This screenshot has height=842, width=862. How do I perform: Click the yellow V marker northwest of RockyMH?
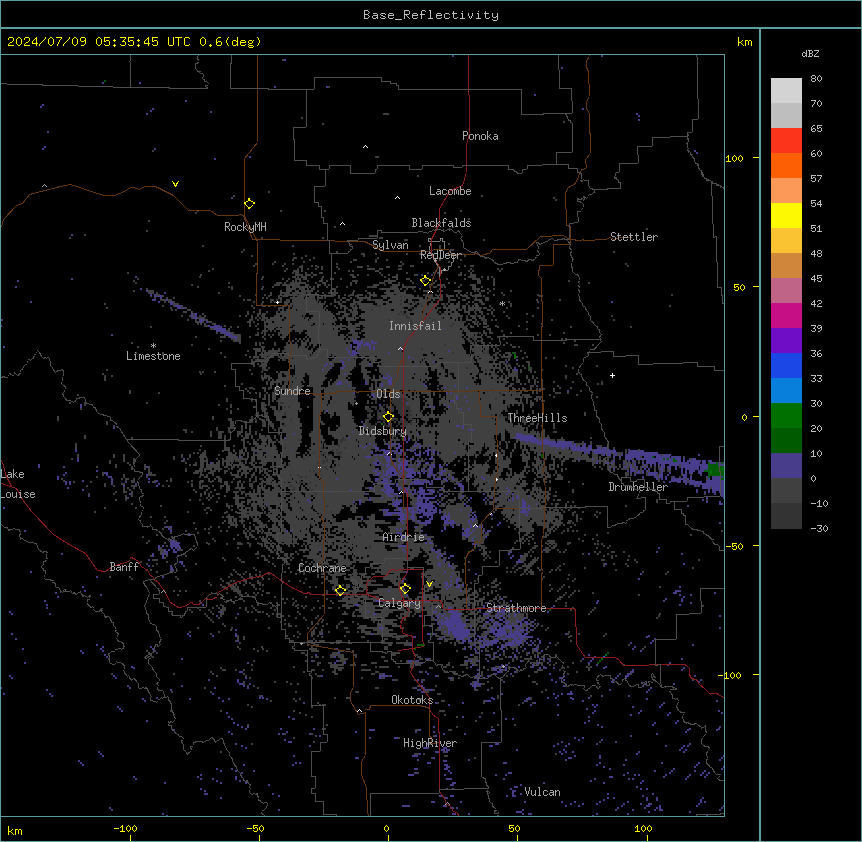pos(175,184)
